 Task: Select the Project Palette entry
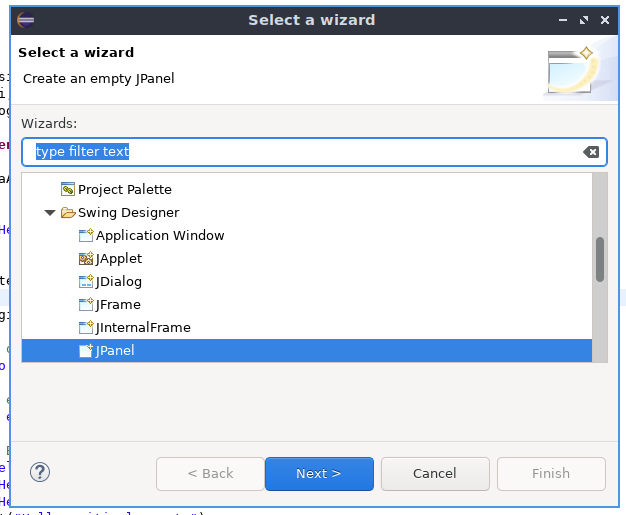[x=125, y=189]
